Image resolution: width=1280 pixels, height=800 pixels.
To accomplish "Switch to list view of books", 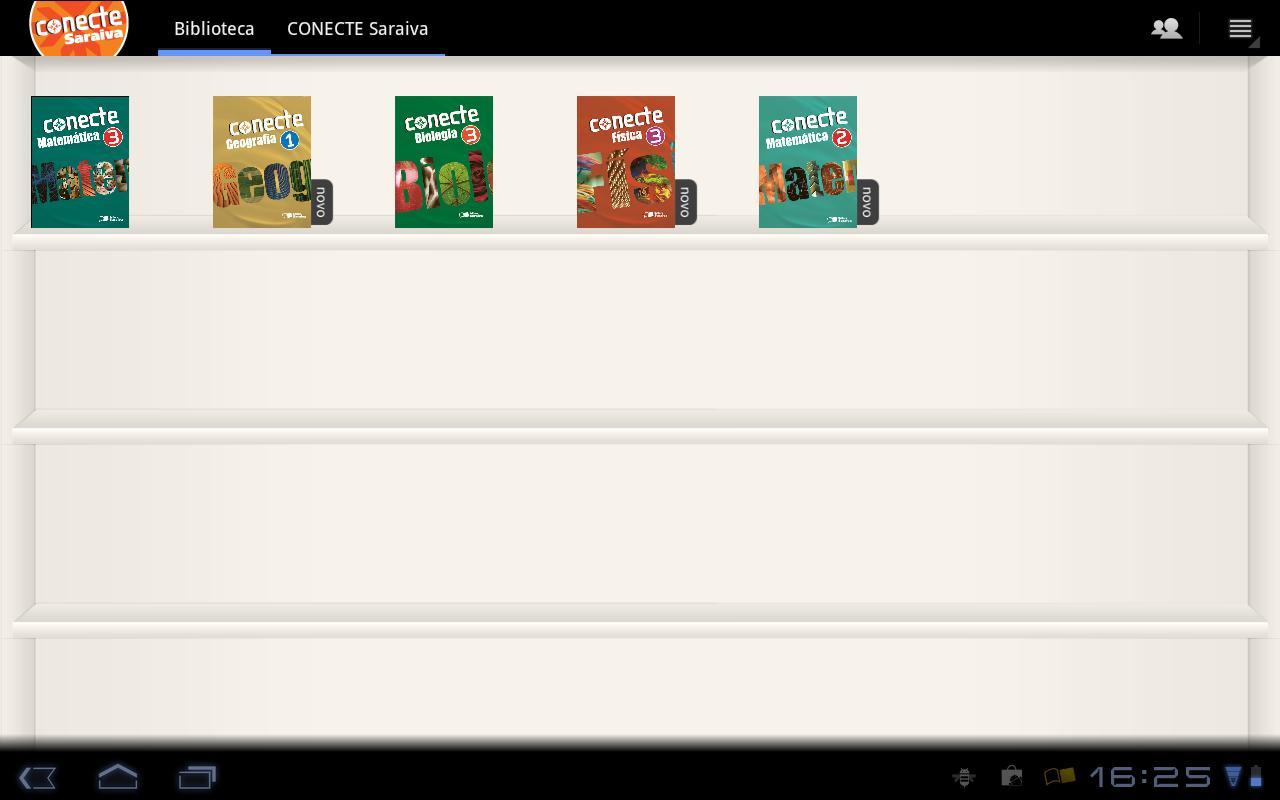I will pyautogui.click(x=1239, y=28).
